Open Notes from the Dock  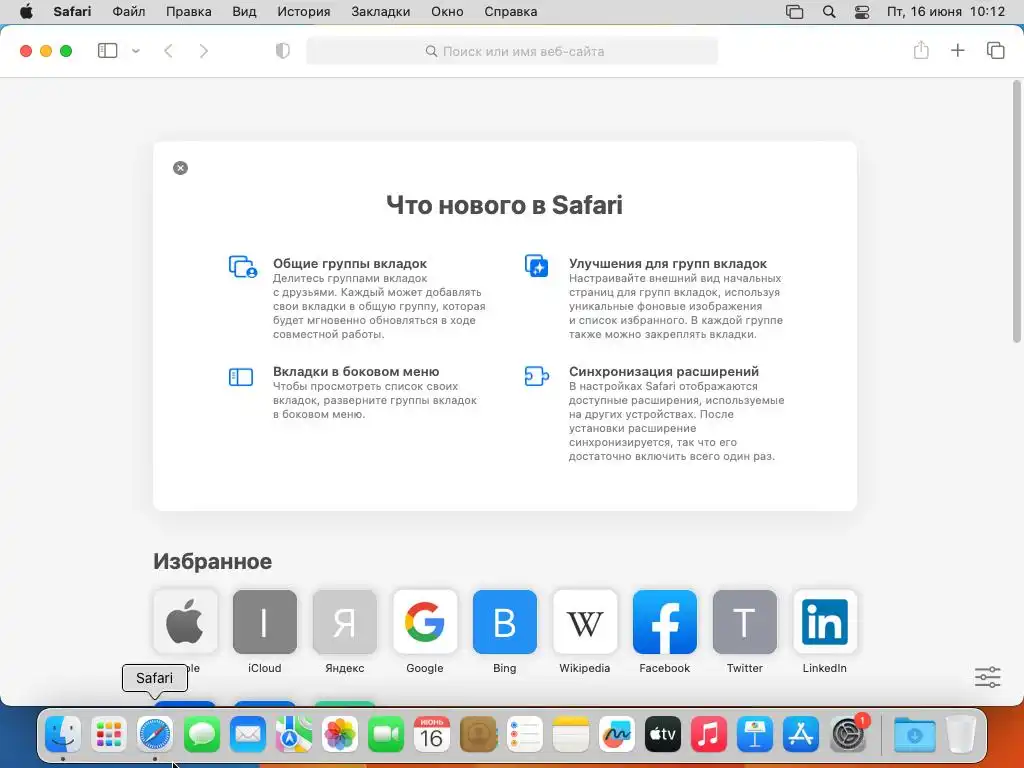pyautogui.click(x=570, y=735)
